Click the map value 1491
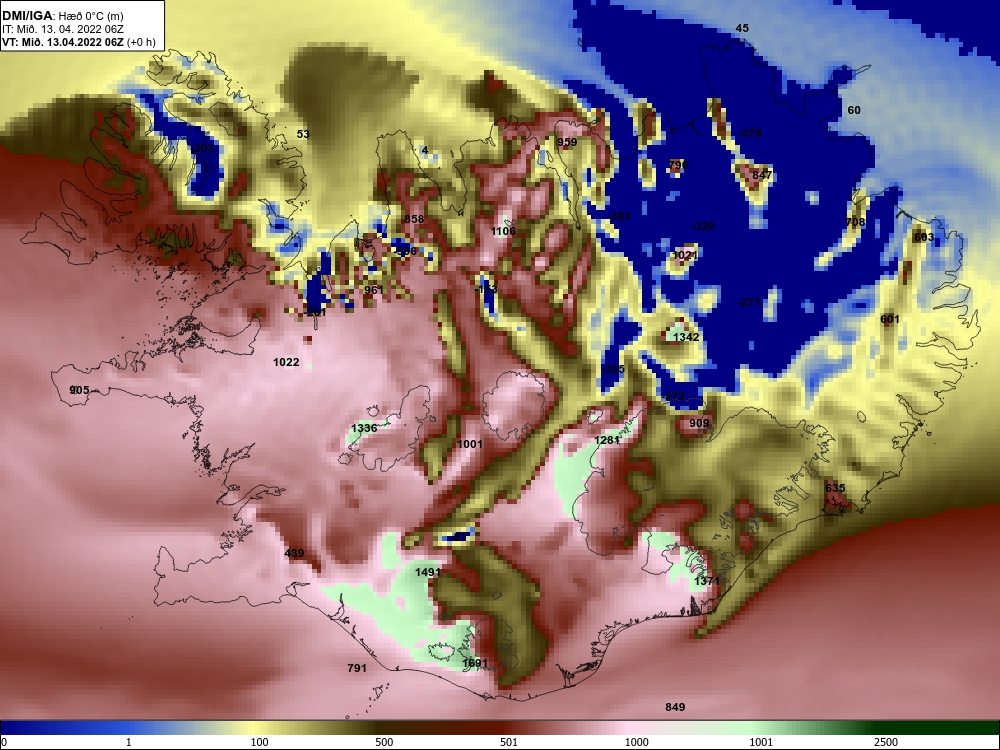 pos(427,572)
